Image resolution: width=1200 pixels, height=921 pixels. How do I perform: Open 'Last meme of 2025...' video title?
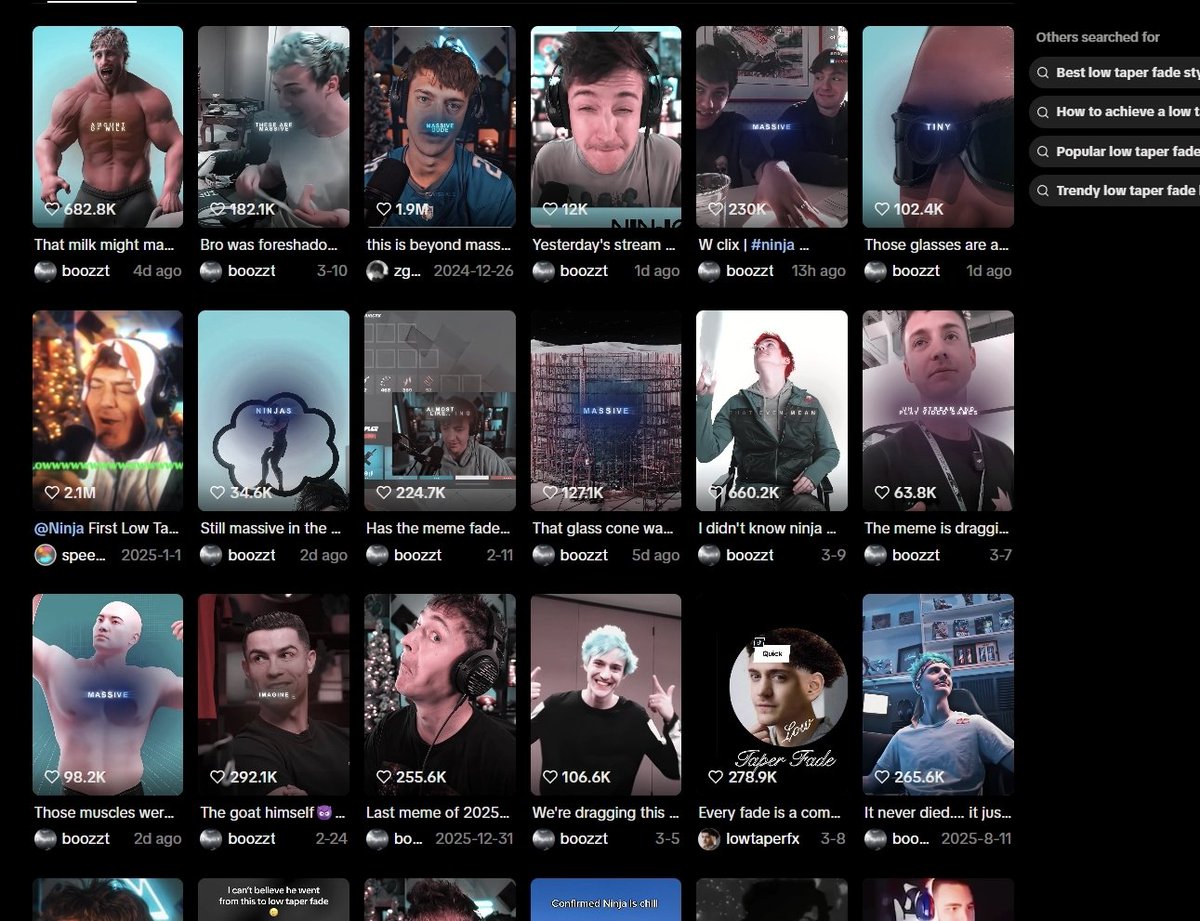438,812
